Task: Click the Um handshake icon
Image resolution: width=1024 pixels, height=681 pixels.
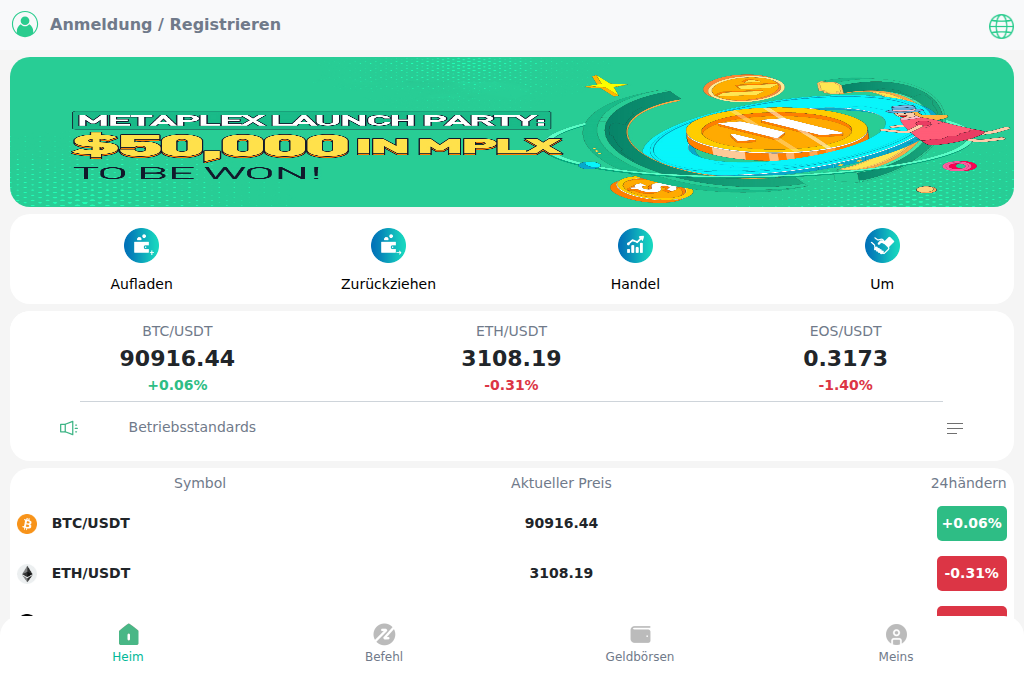Action: click(x=882, y=245)
